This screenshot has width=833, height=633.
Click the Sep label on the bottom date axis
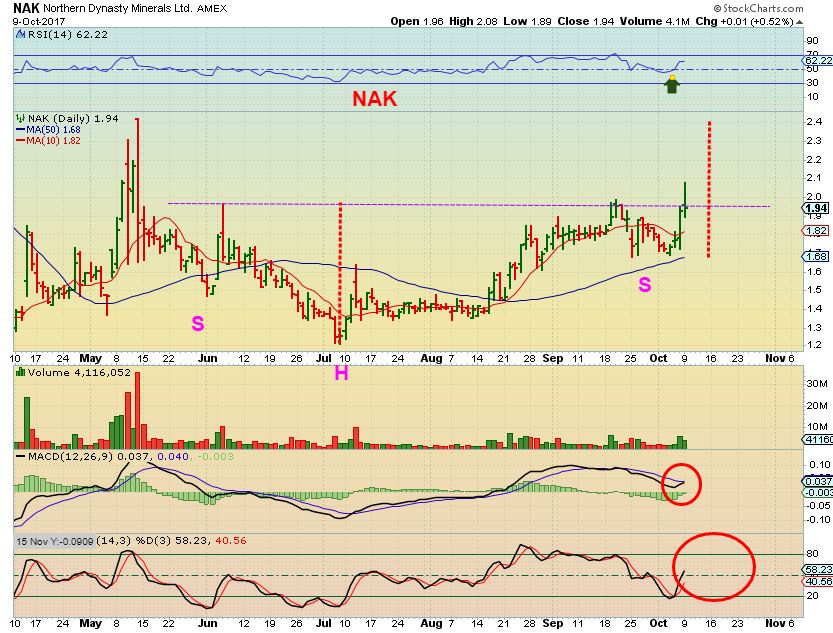[x=552, y=622]
